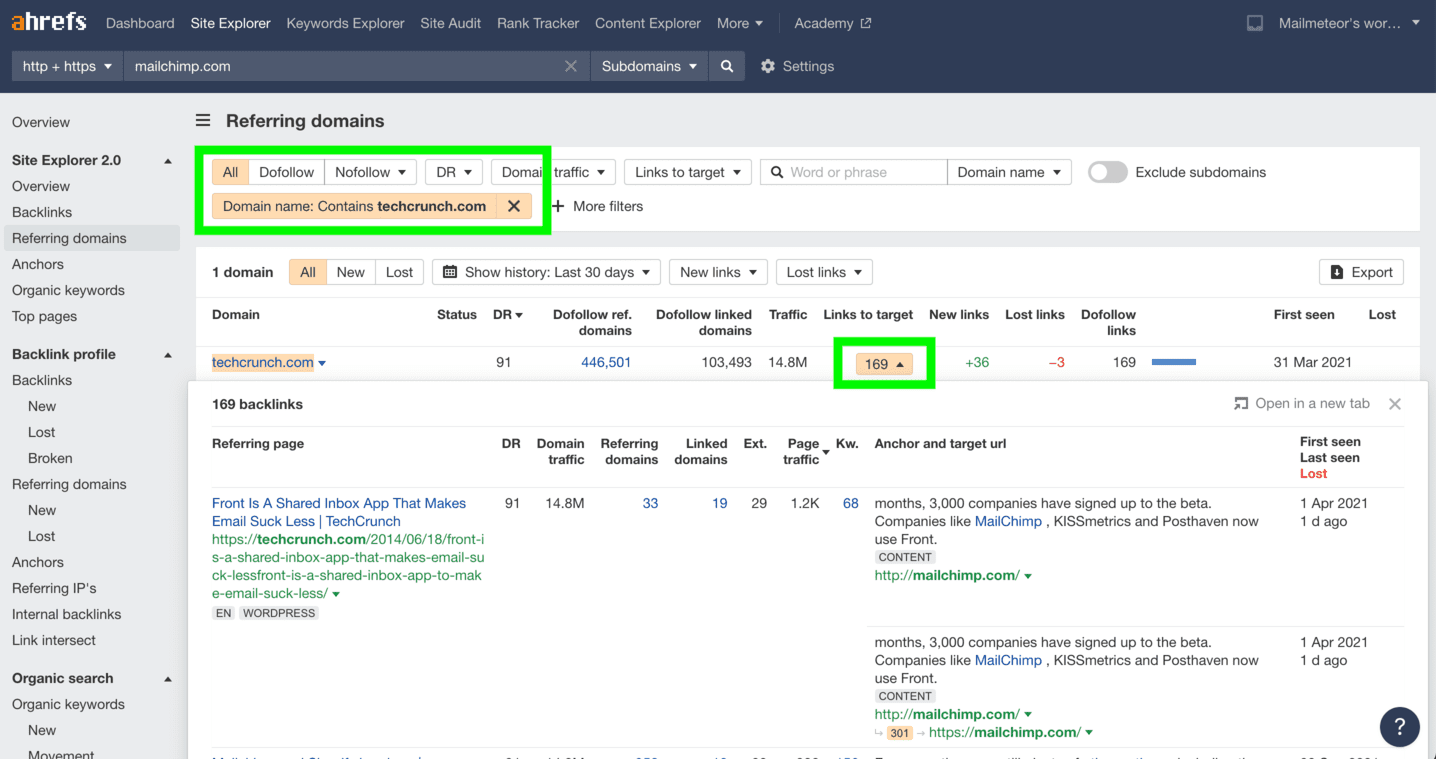Sort by Page traffic column
This screenshot has height=759, width=1436.
[804, 451]
